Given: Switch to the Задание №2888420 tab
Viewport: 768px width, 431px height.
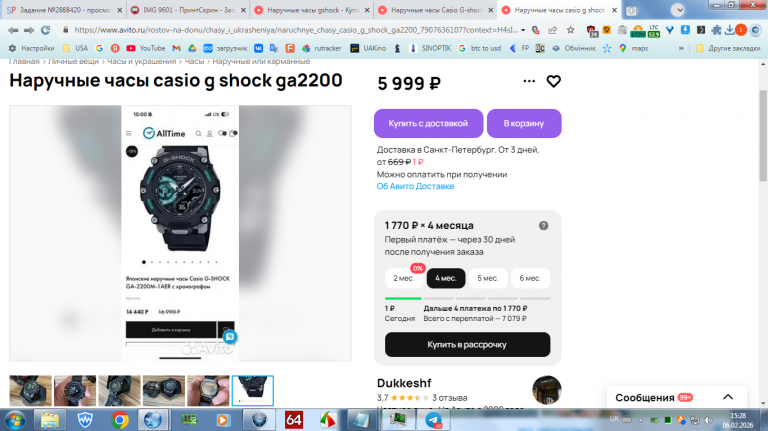Looking at the screenshot, I should pos(64,10).
